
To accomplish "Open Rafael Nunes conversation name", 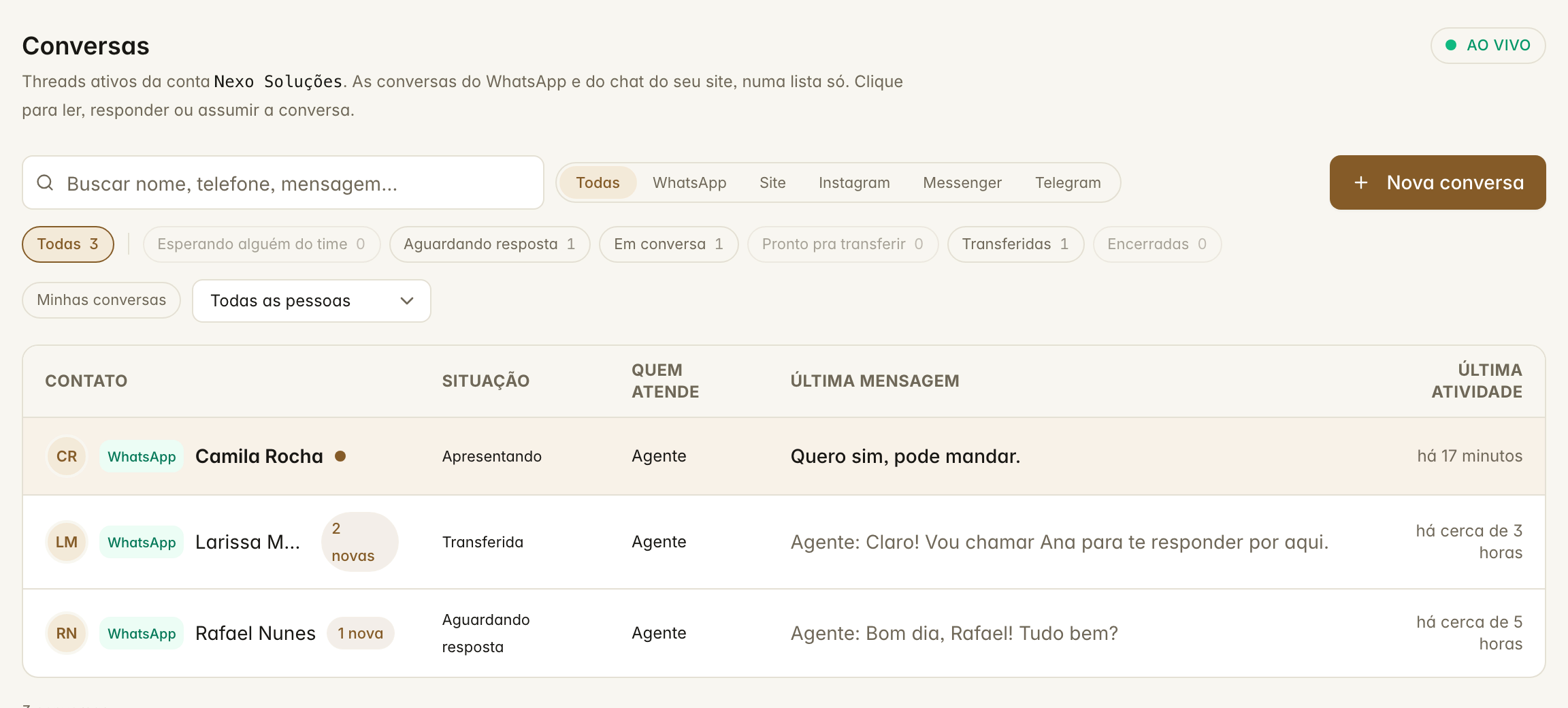I will (x=255, y=633).
